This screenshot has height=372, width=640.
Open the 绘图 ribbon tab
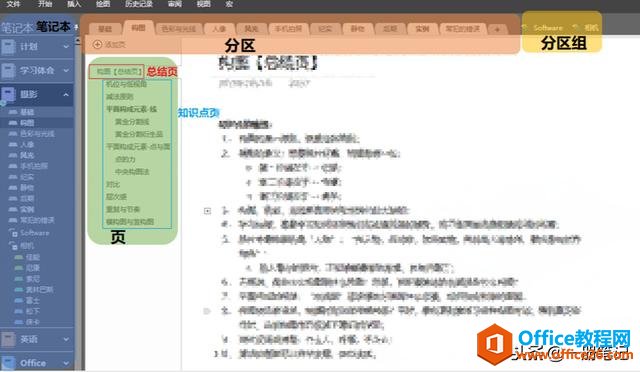point(103,4)
